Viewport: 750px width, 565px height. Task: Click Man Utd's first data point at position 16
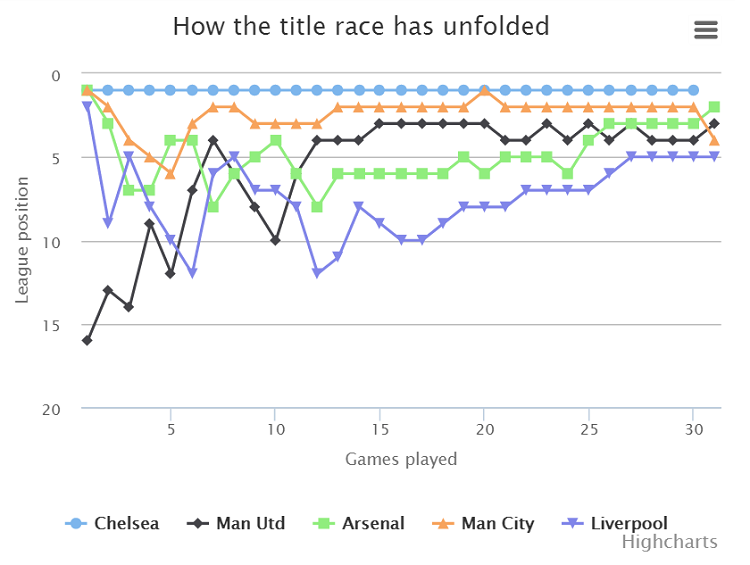click(x=87, y=340)
